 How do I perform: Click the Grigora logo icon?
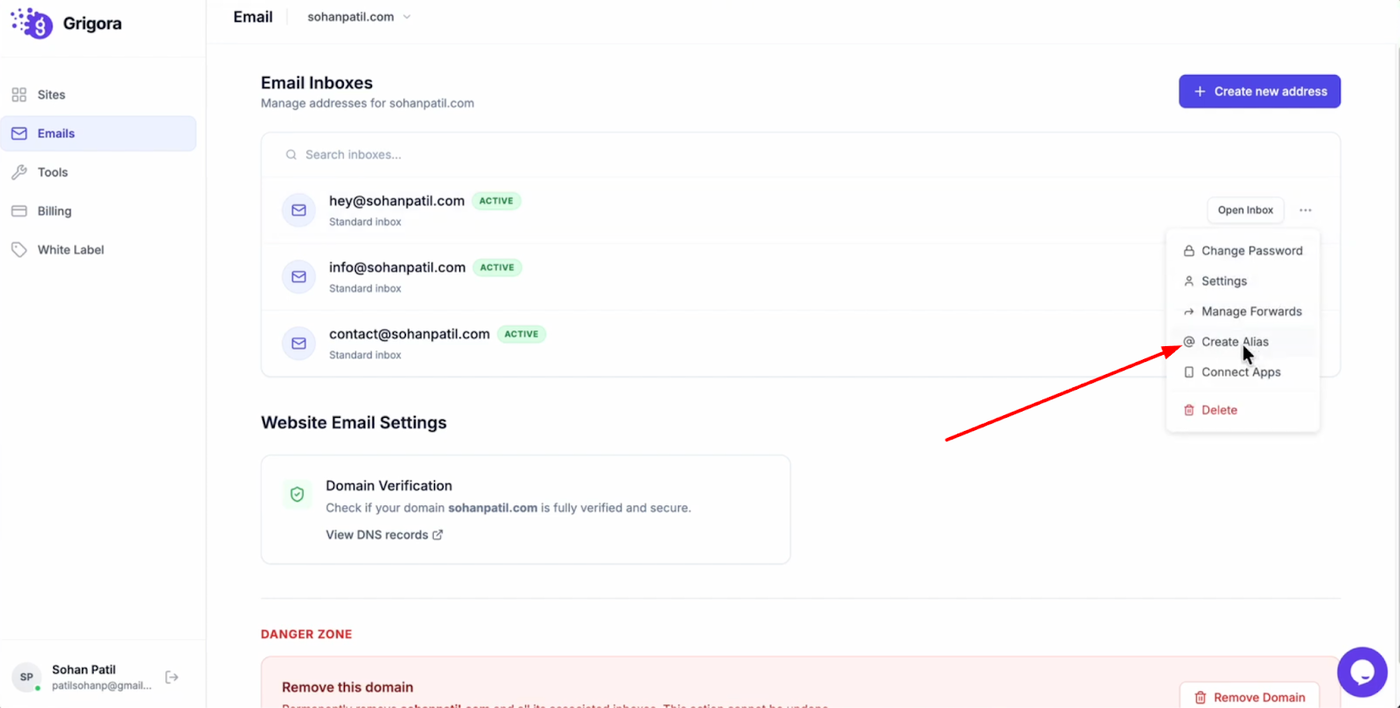click(x=31, y=23)
